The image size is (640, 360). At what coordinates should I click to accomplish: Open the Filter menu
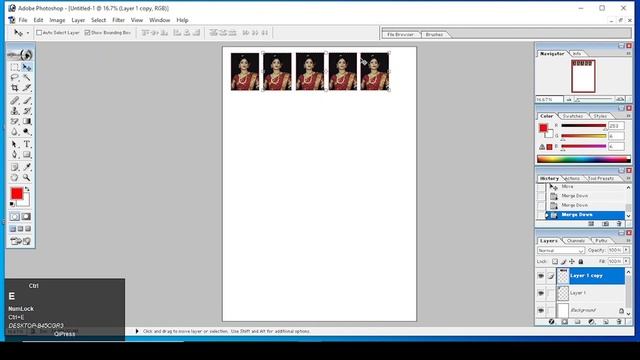tap(118, 20)
